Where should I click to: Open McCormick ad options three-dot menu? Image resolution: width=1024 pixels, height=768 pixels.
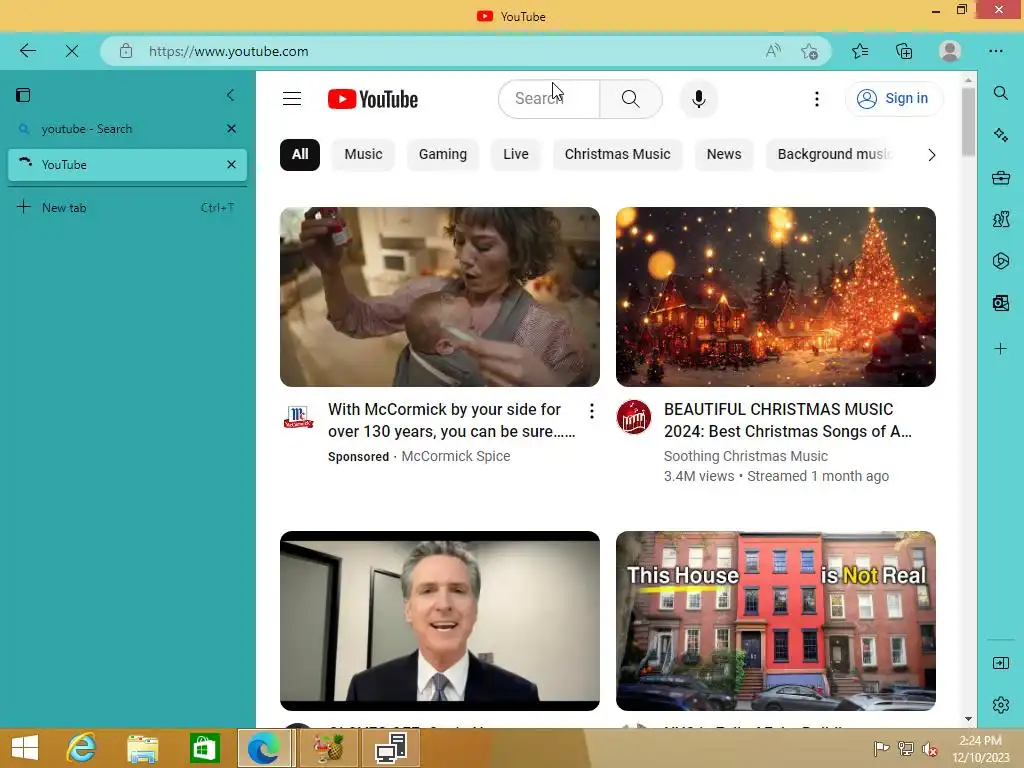tap(592, 411)
